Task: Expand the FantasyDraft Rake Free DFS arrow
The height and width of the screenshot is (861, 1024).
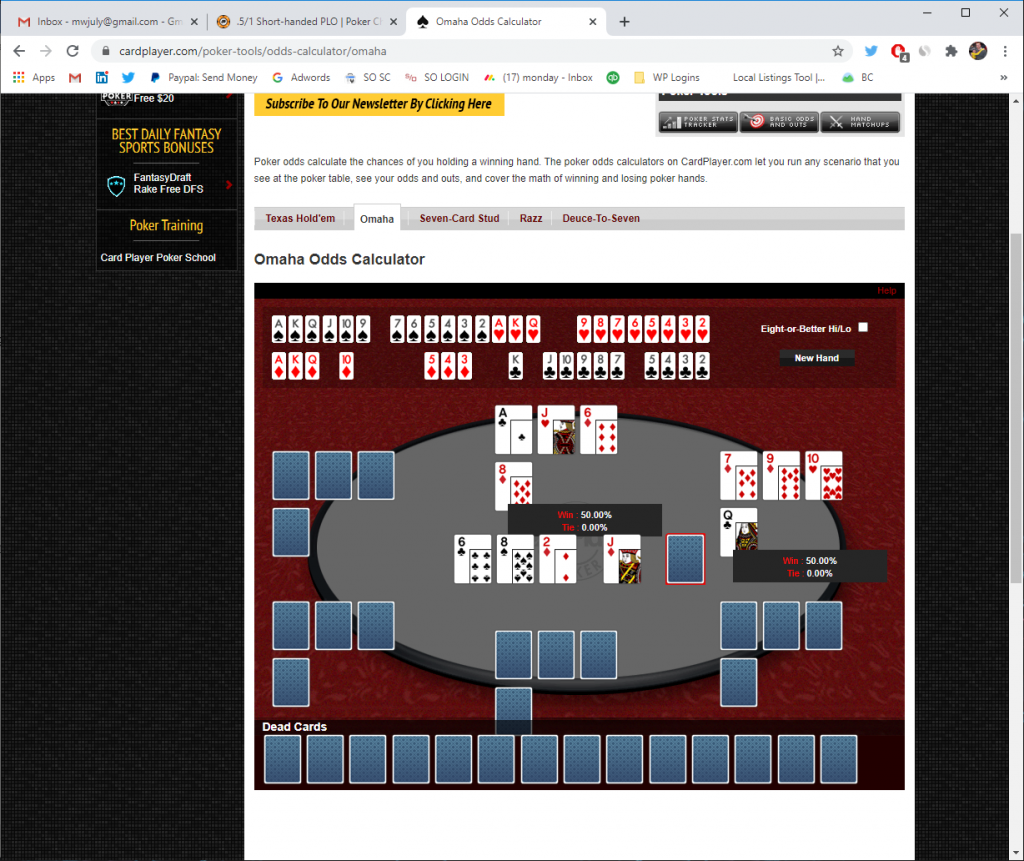Action: (x=229, y=184)
